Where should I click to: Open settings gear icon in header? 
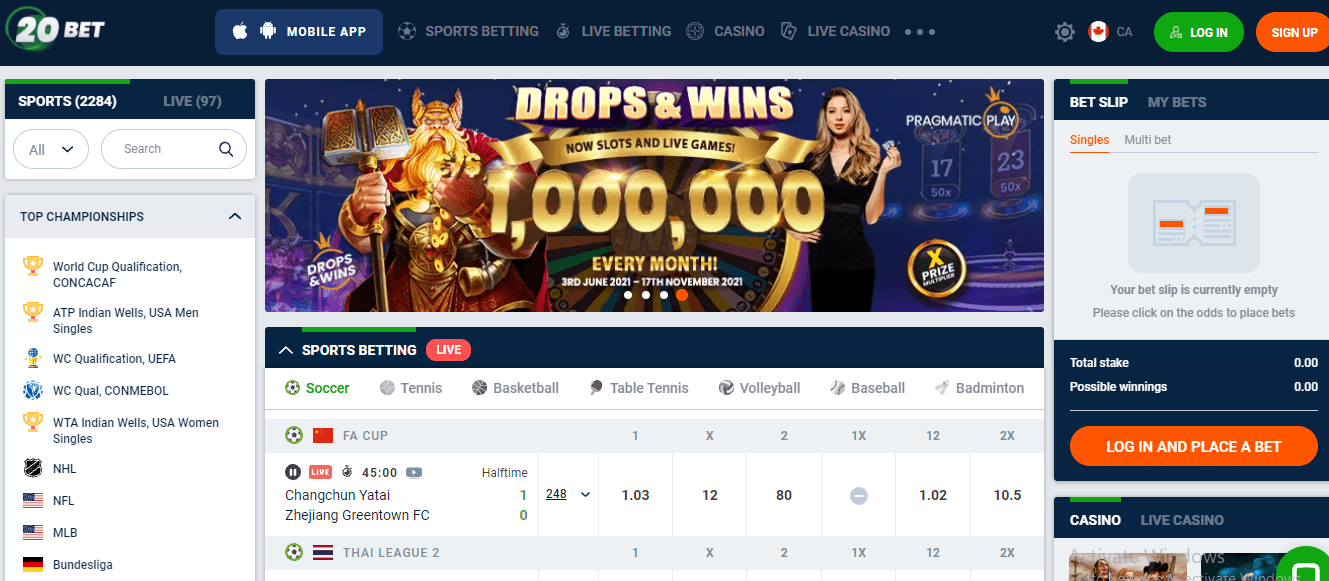click(1065, 32)
